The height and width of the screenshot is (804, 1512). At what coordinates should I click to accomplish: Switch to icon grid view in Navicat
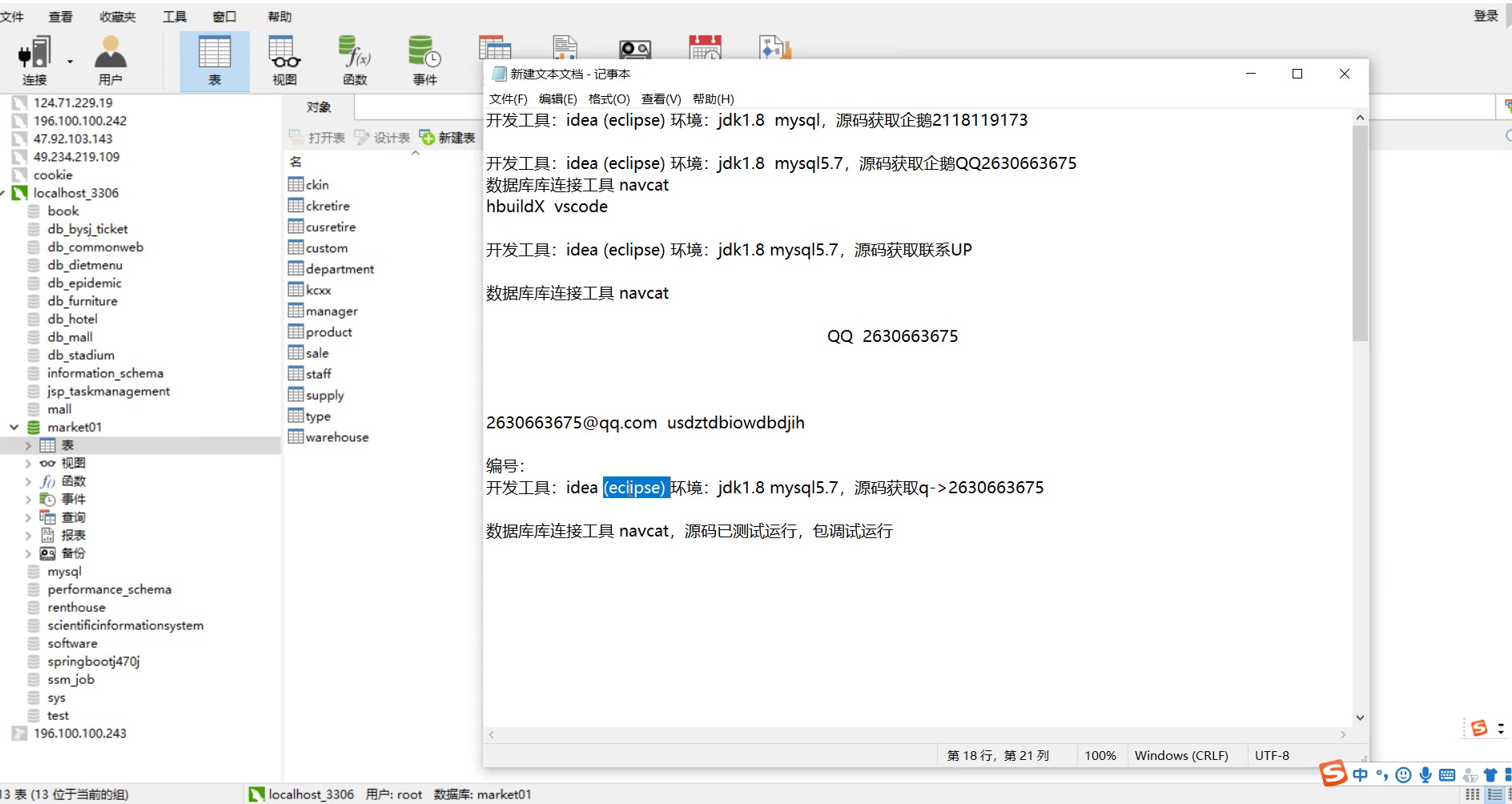click(x=1472, y=794)
